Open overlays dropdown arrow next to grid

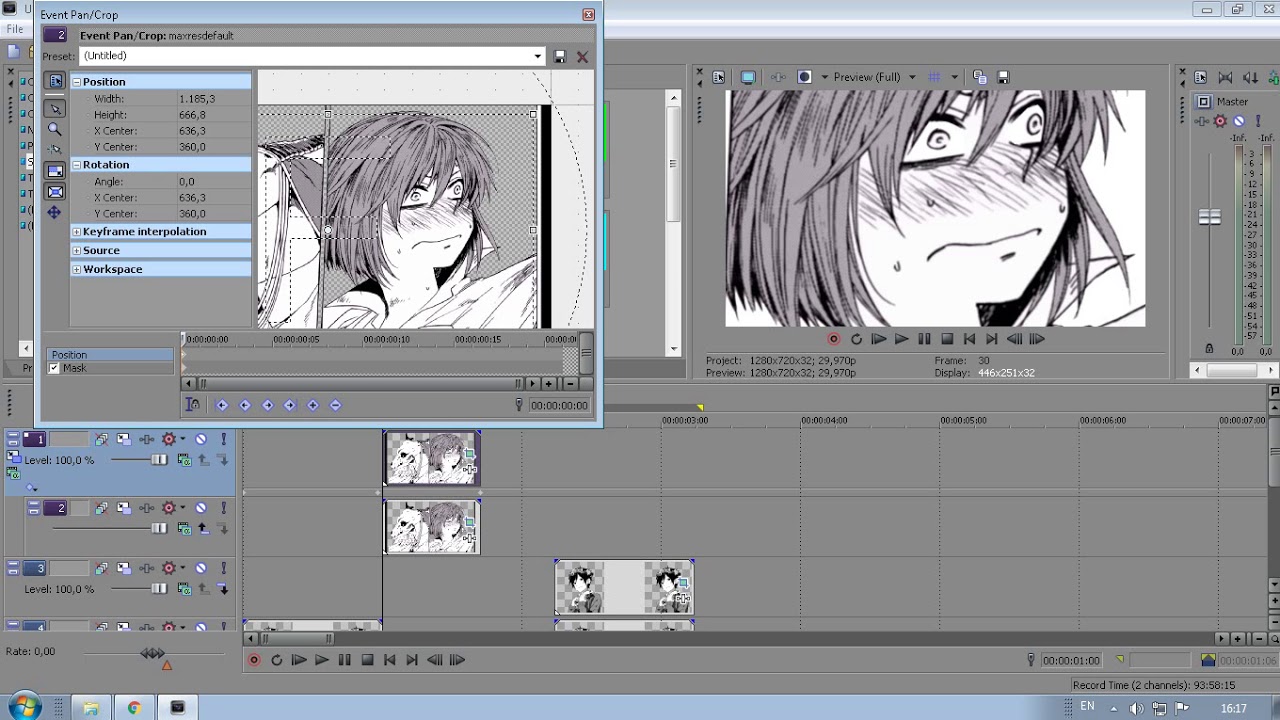pos(955,77)
